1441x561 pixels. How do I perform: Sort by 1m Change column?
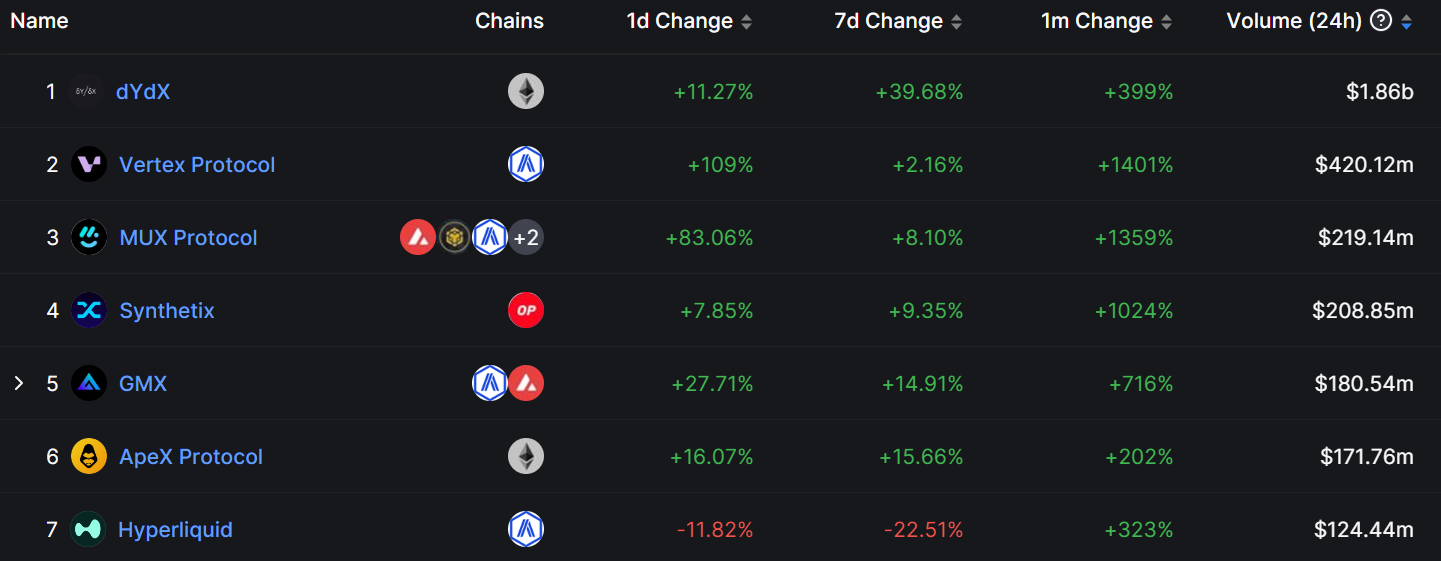click(1166, 22)
